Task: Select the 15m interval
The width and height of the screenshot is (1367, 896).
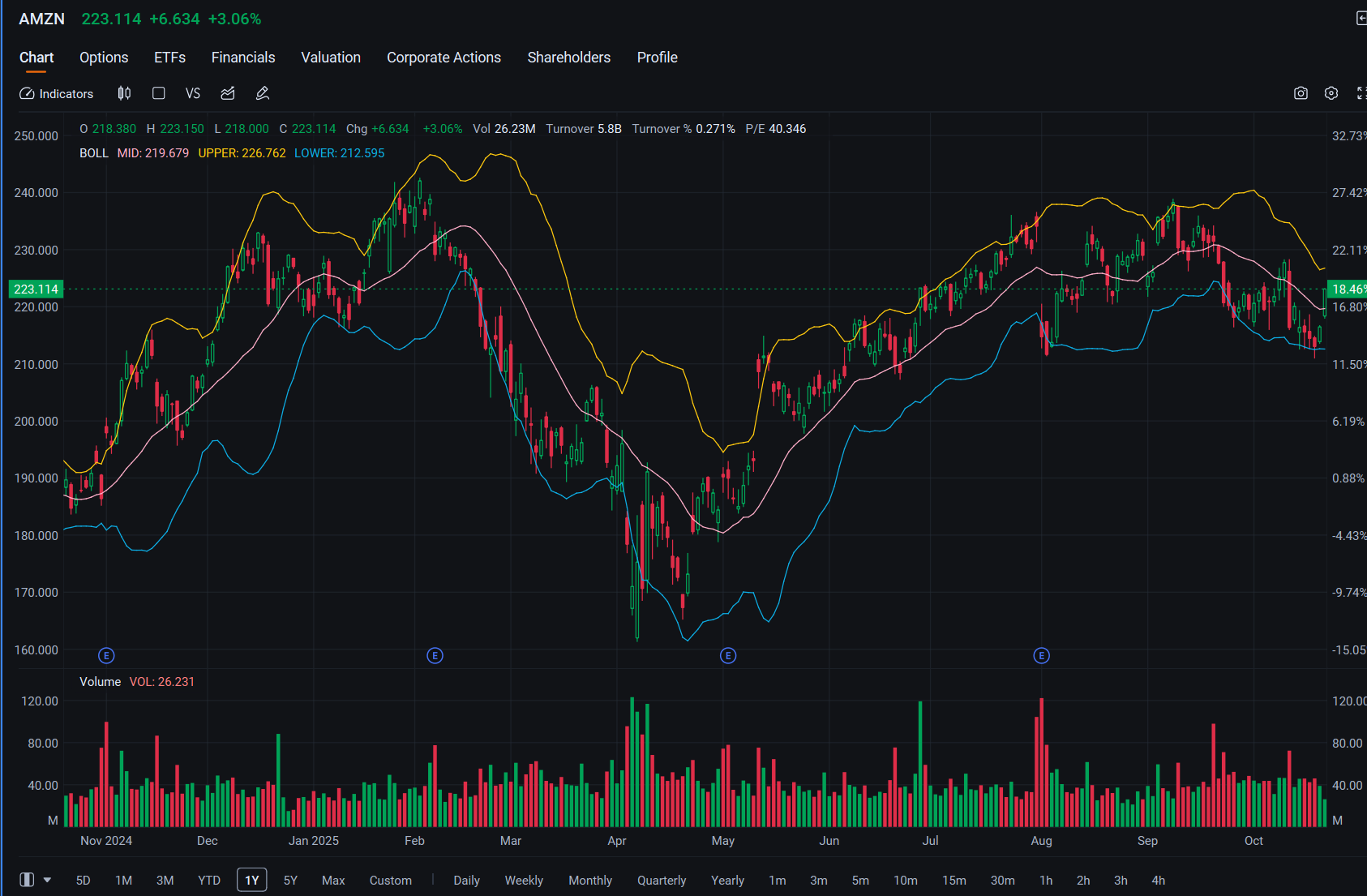Action: [954, 881]
